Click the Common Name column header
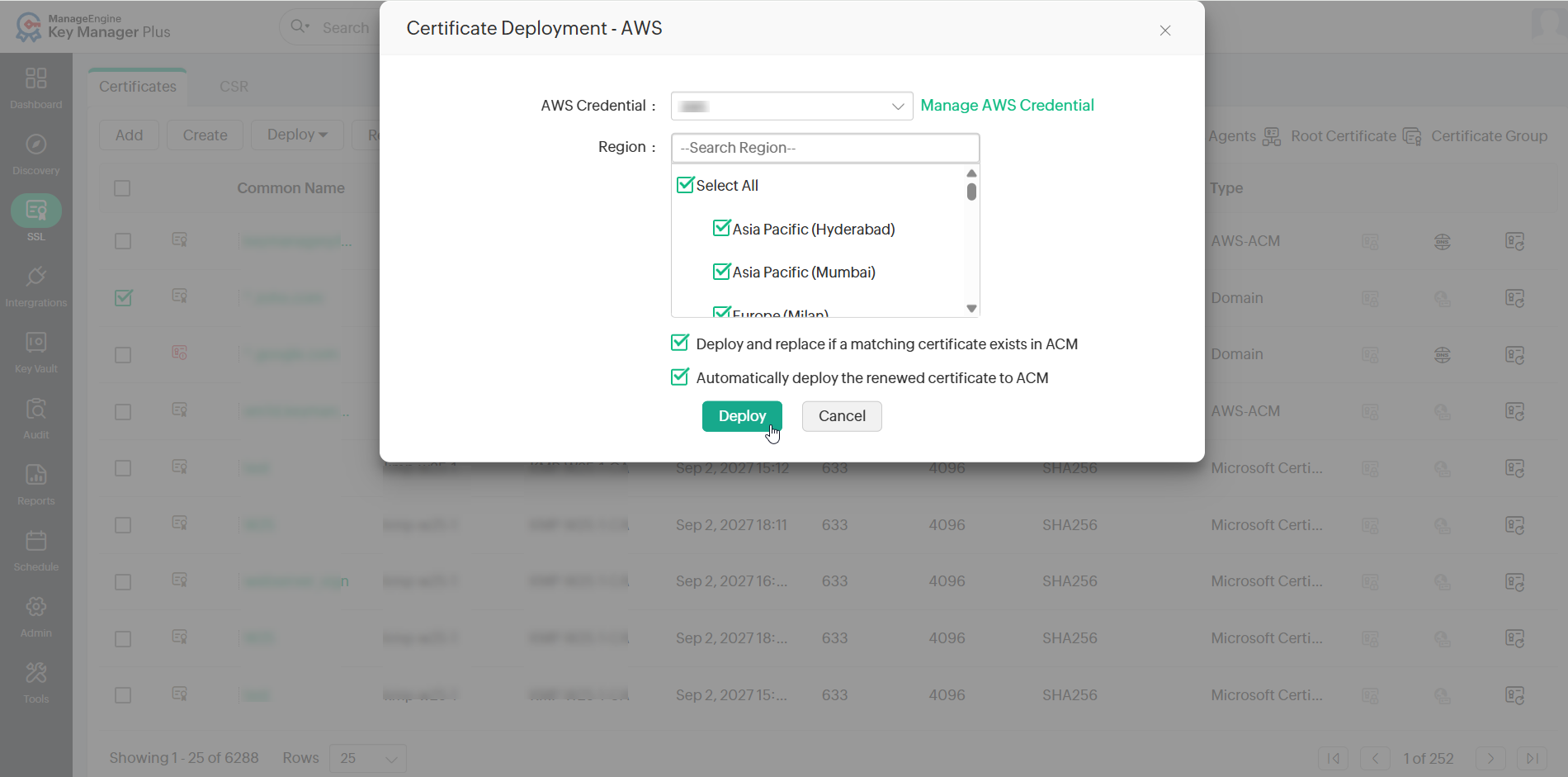 290,188
